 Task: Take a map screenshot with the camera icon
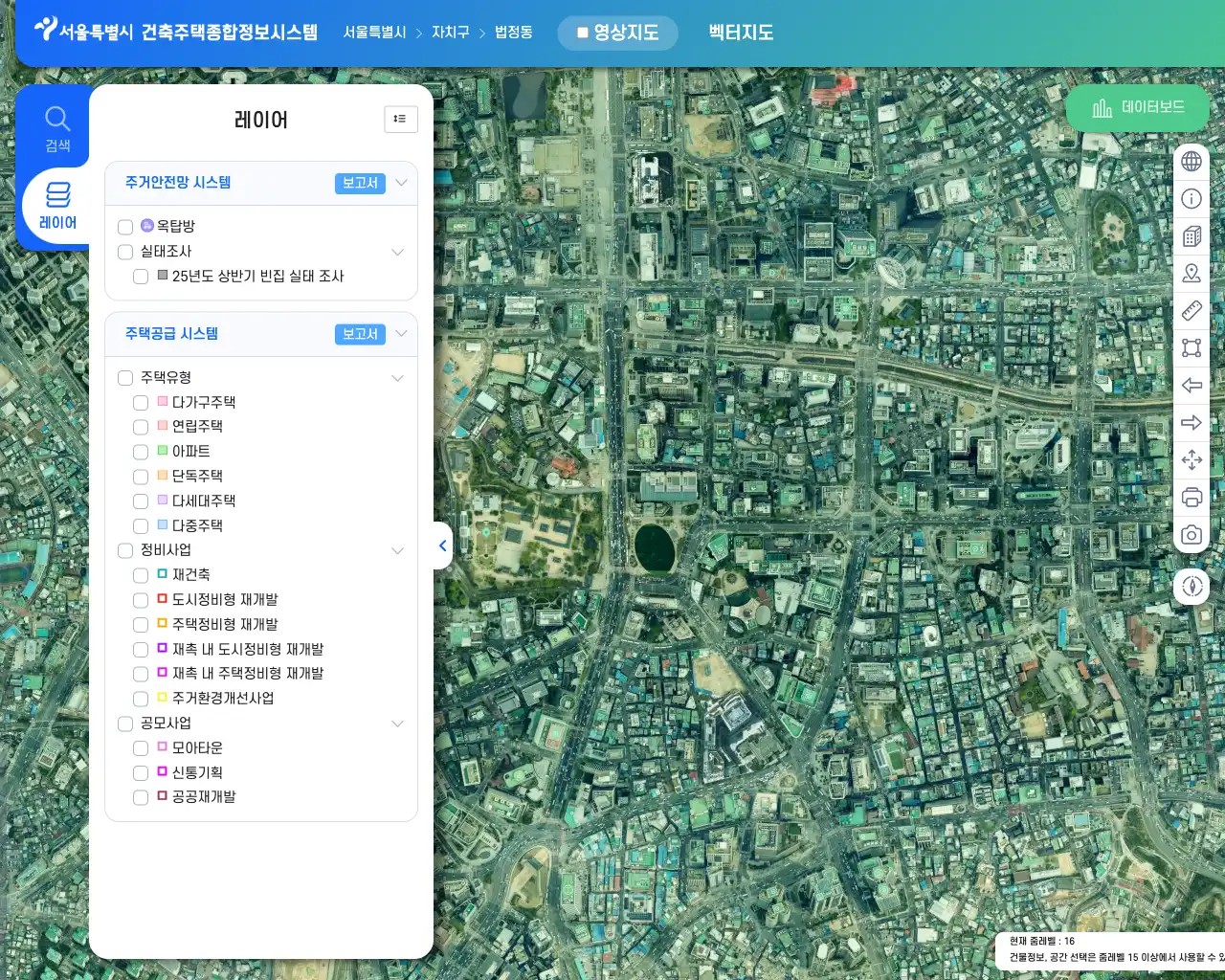[1192, 534]
